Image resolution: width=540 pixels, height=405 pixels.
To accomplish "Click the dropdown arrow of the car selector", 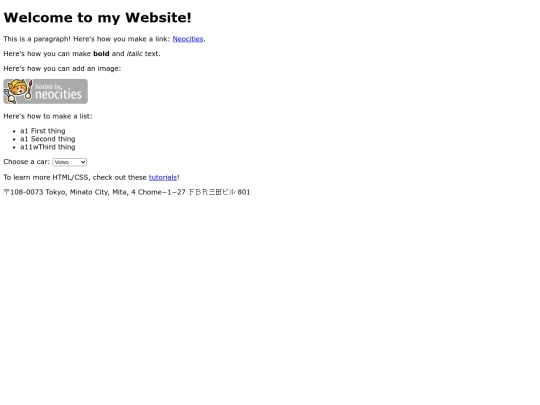I will point(83,162).
